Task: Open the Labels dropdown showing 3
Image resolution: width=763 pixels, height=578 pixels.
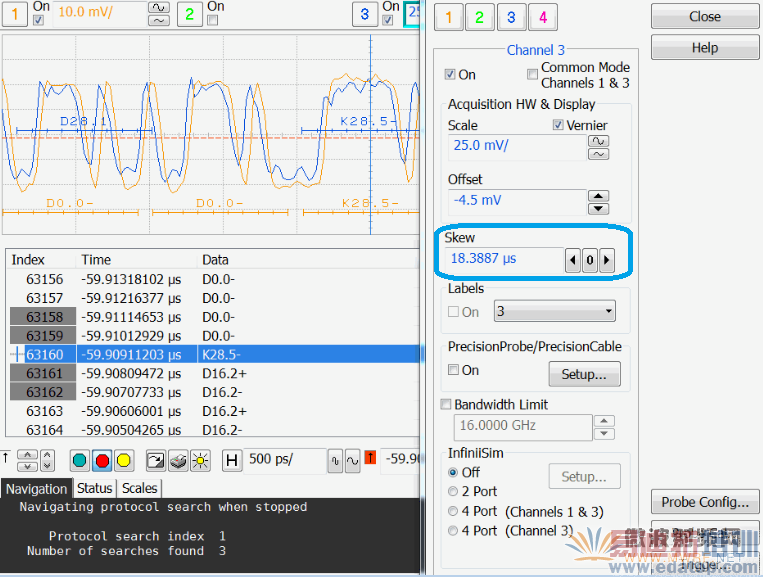Action: coord(555,311)
